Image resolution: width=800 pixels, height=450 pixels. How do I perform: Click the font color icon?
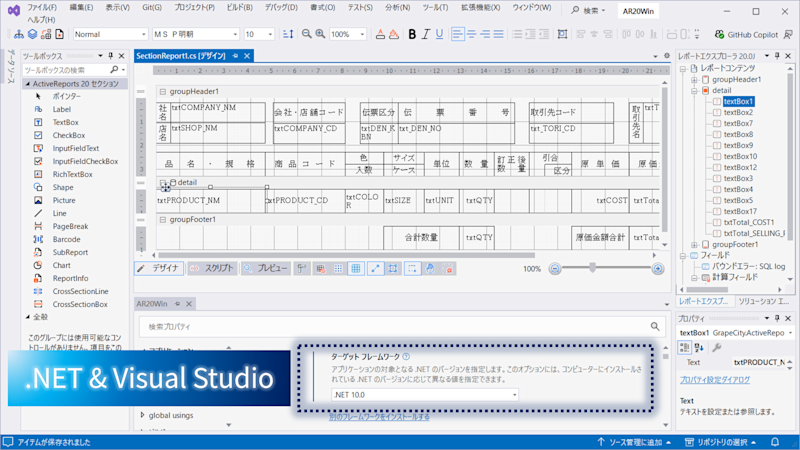pos(380,34)
